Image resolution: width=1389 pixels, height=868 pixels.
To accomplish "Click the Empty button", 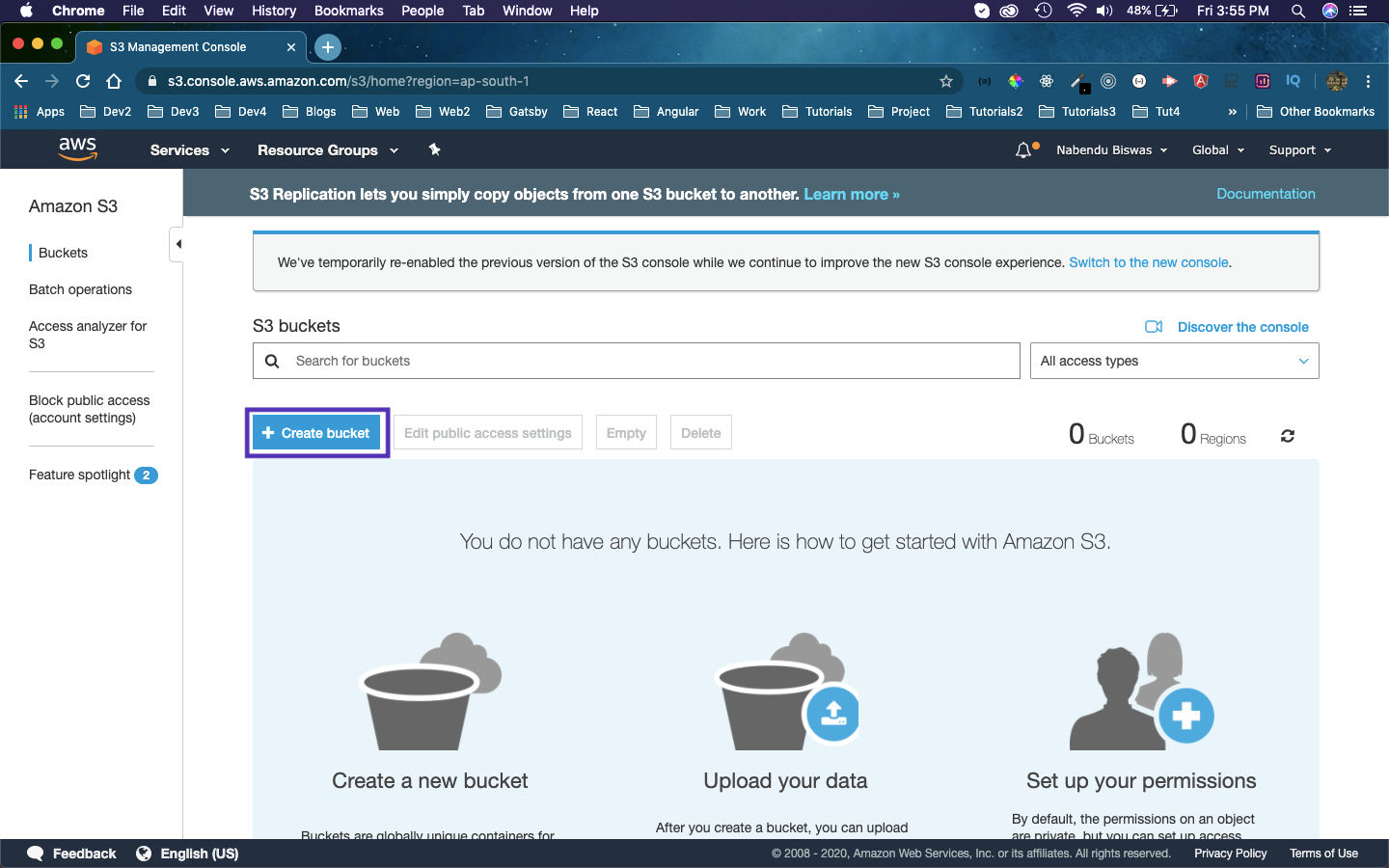I will click(x=626, y=433).
